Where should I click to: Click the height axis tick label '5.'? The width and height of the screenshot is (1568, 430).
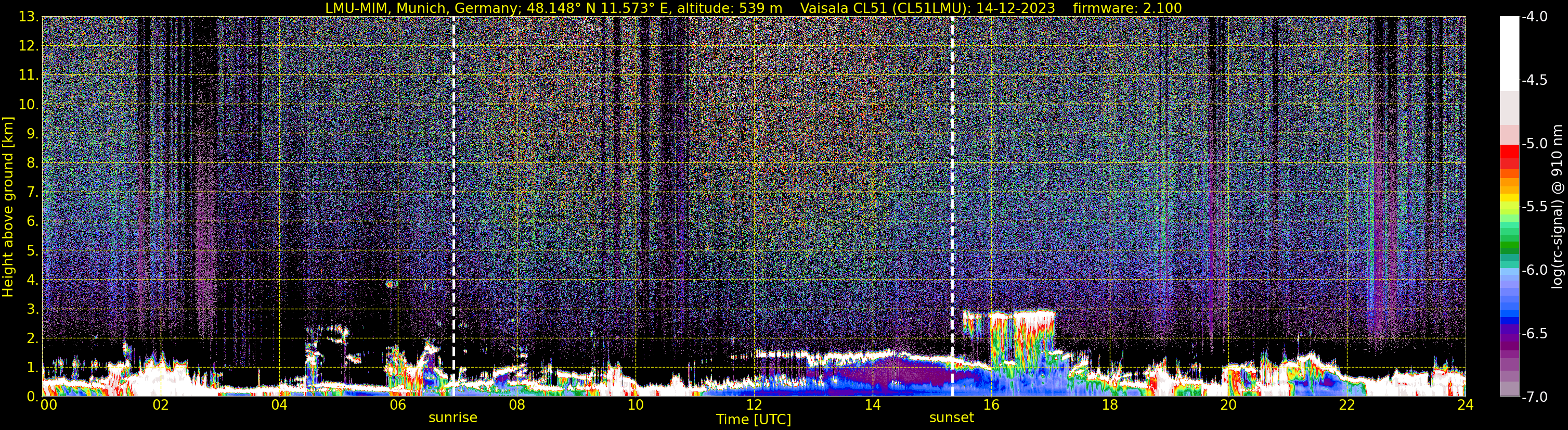tap(32, 250)
